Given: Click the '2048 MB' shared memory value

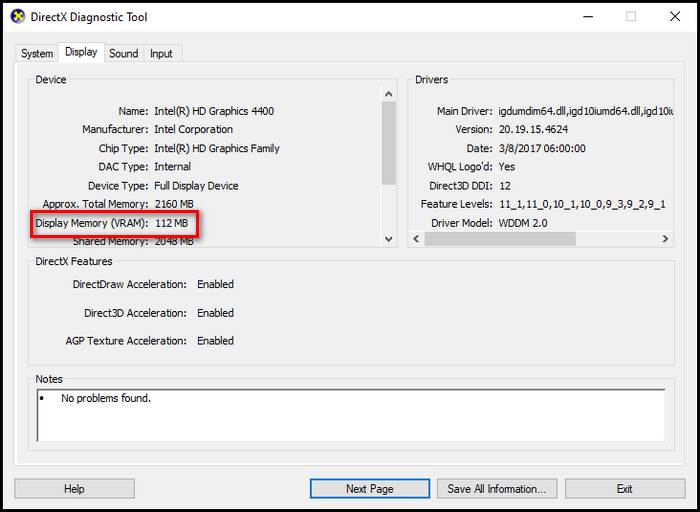Looking at the screenshot, I should (174, 241).
